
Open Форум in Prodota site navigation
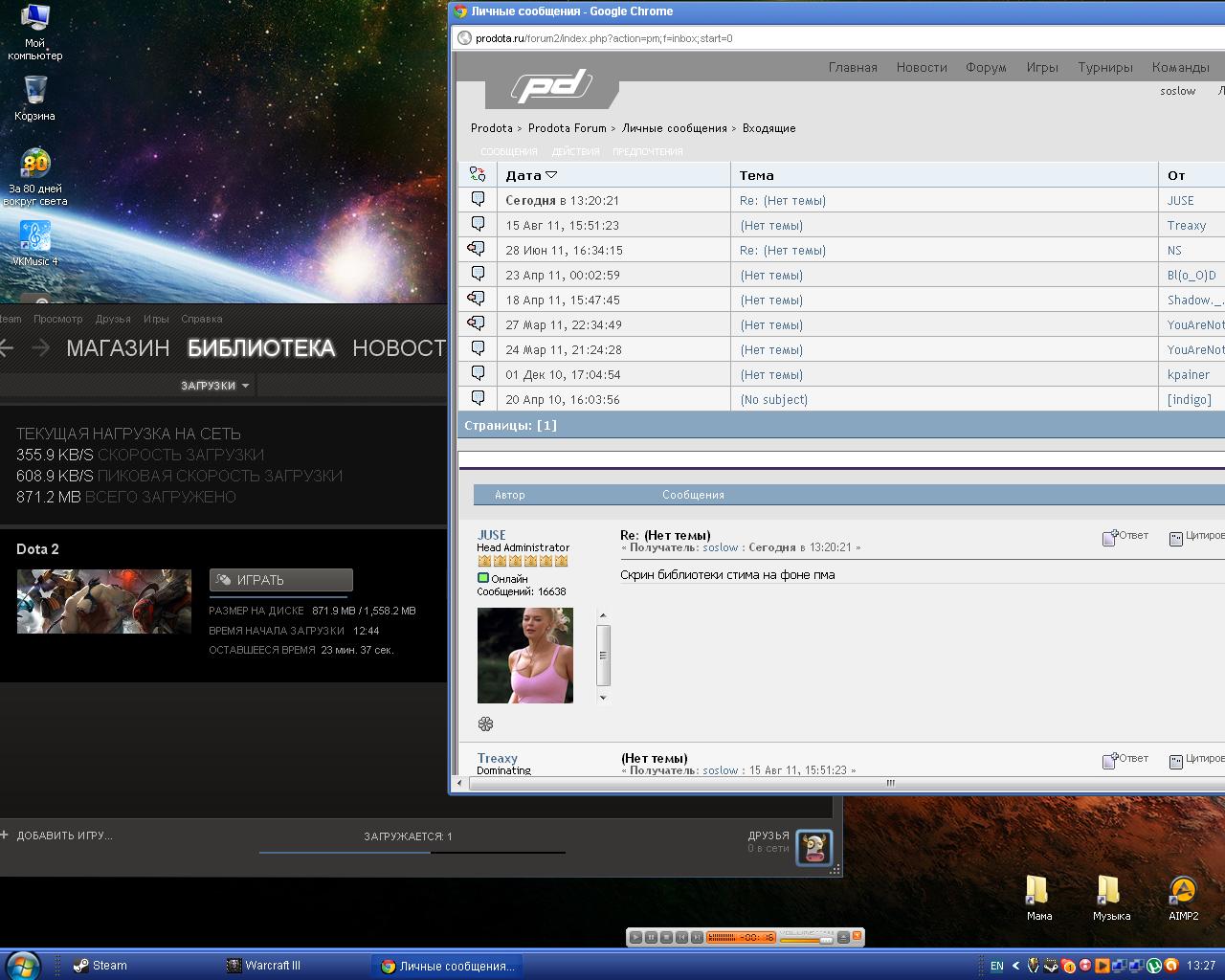986,67
